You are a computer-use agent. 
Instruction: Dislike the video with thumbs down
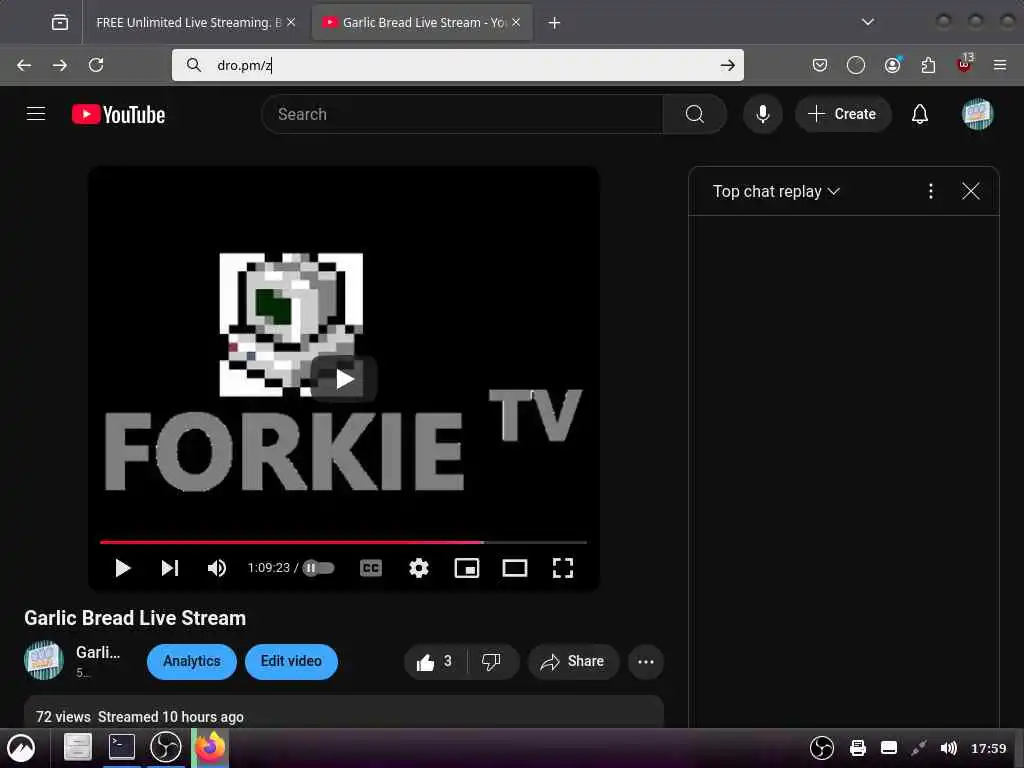(491, 662)
